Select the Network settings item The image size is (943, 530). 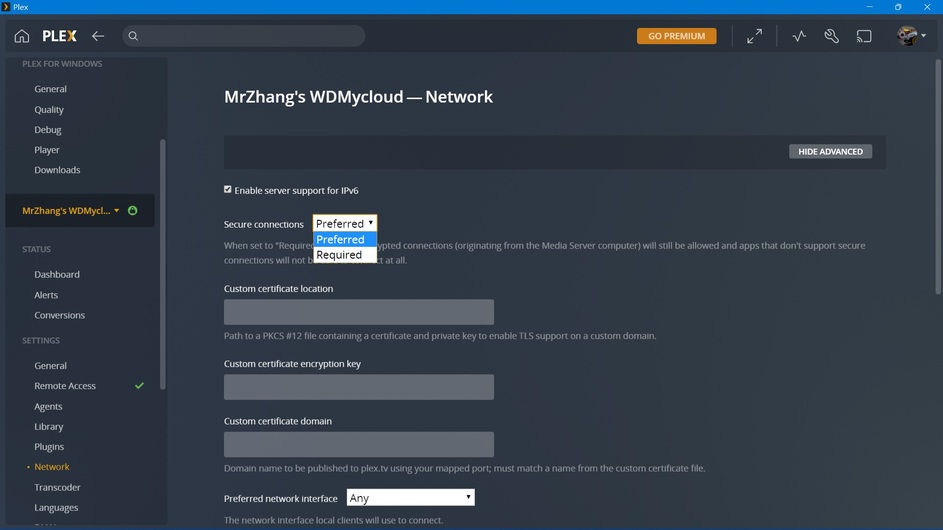click(52, 467)
